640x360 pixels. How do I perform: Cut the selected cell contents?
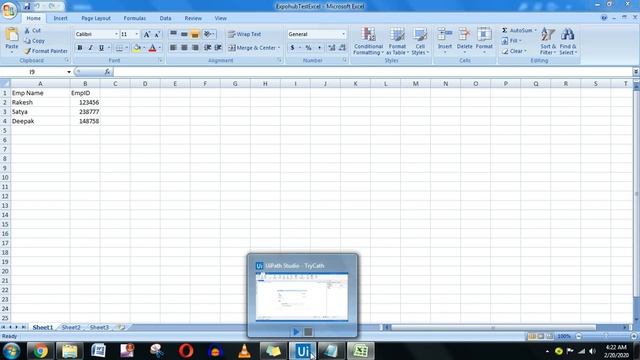pyautogui.click(x=33, y=30)
